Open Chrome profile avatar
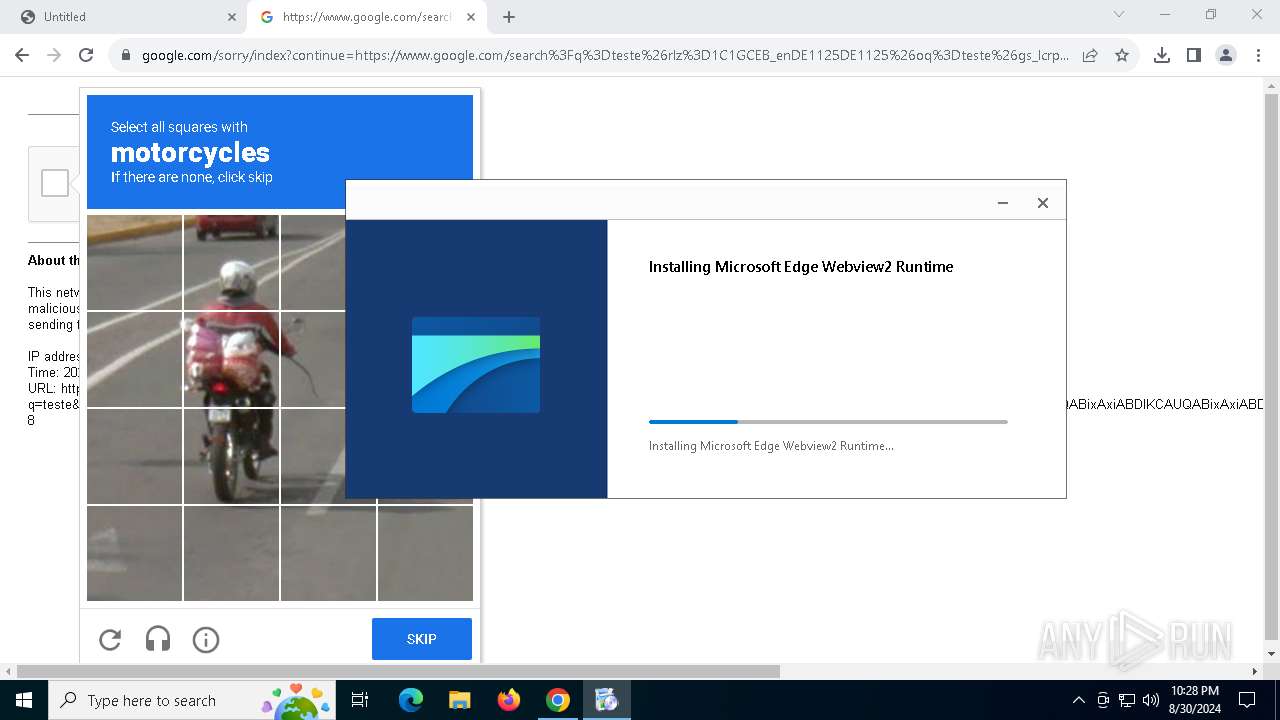The image size is (1280, 720). 1226,55
